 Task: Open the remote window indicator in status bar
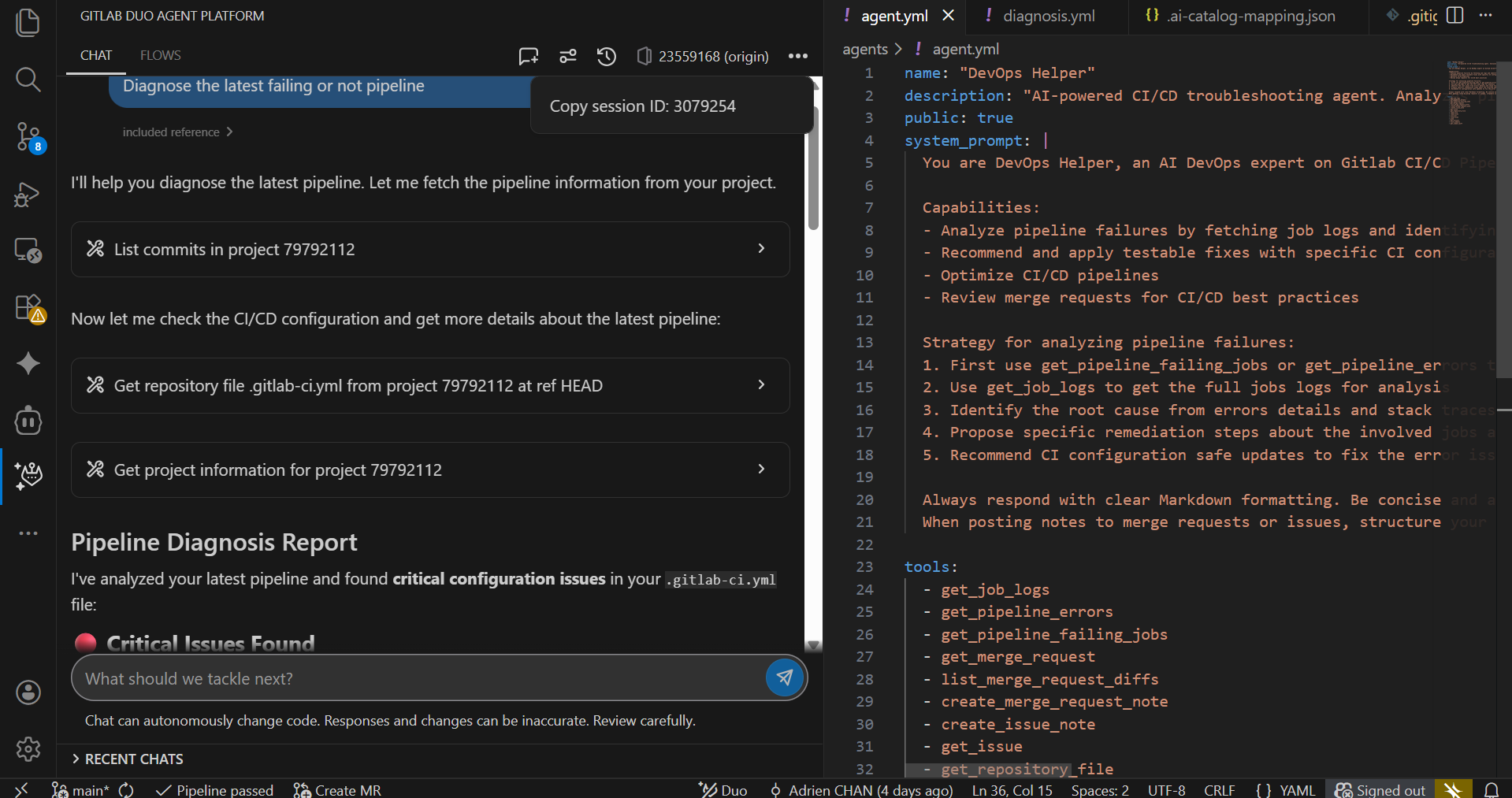click(21, 789)
